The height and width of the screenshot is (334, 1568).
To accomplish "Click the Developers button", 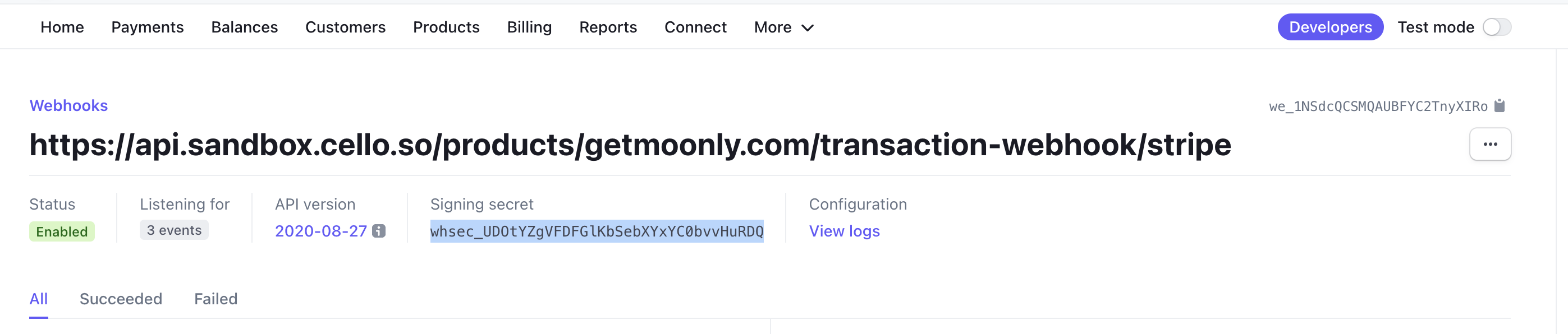I will pos(1330,27).
